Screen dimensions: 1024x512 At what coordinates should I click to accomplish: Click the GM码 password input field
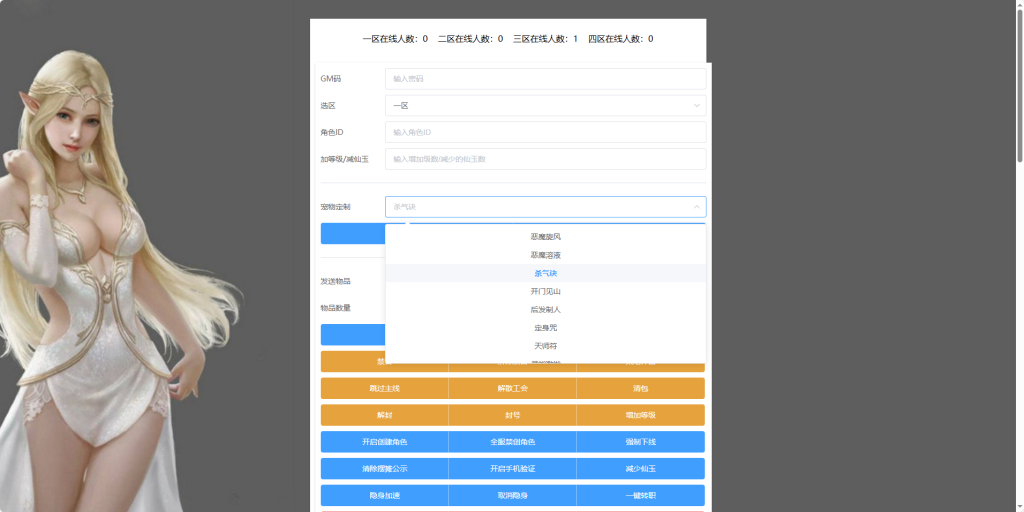545,79
